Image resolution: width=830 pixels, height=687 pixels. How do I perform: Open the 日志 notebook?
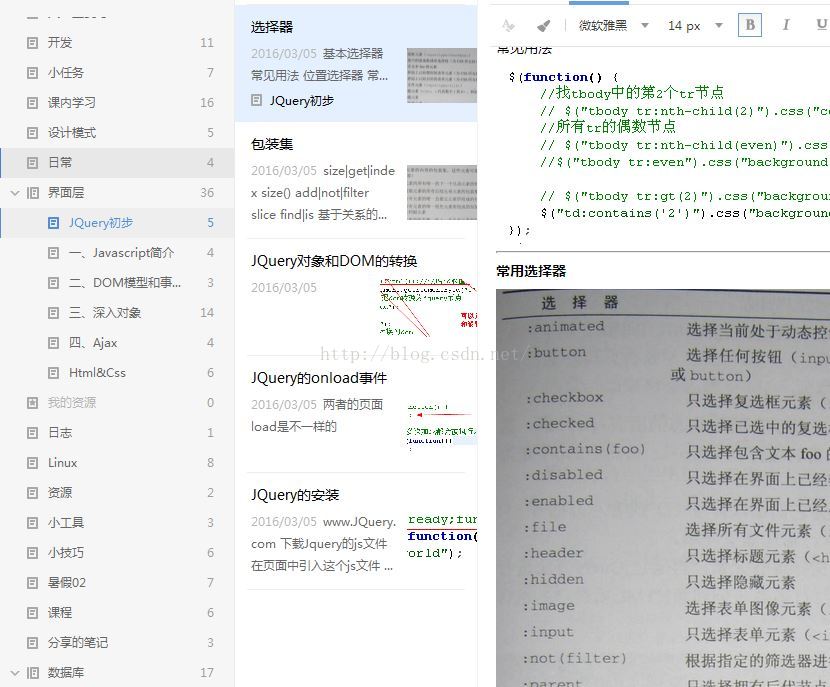(x=117, y=433)
